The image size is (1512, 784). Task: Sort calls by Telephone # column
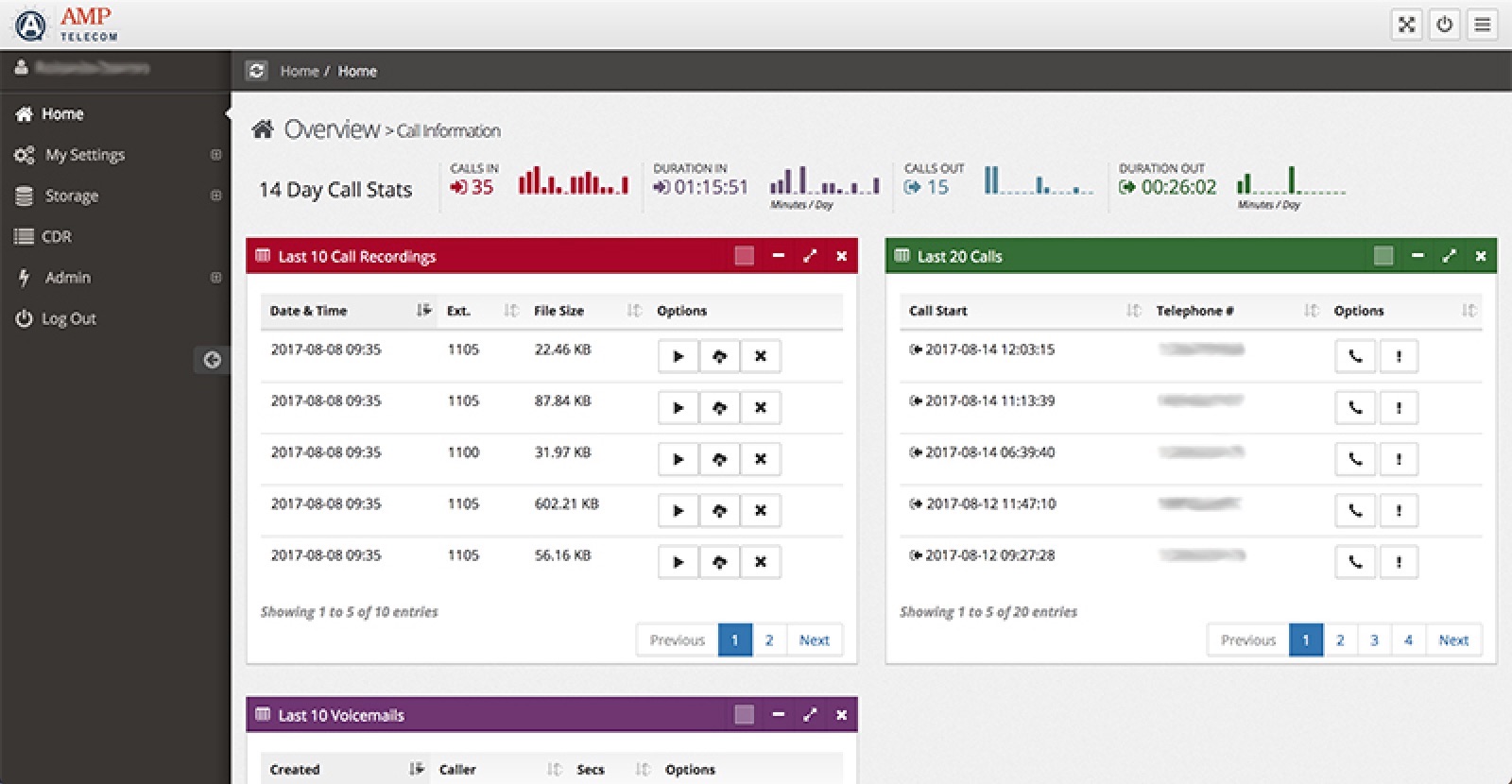tap(1236, 311)
